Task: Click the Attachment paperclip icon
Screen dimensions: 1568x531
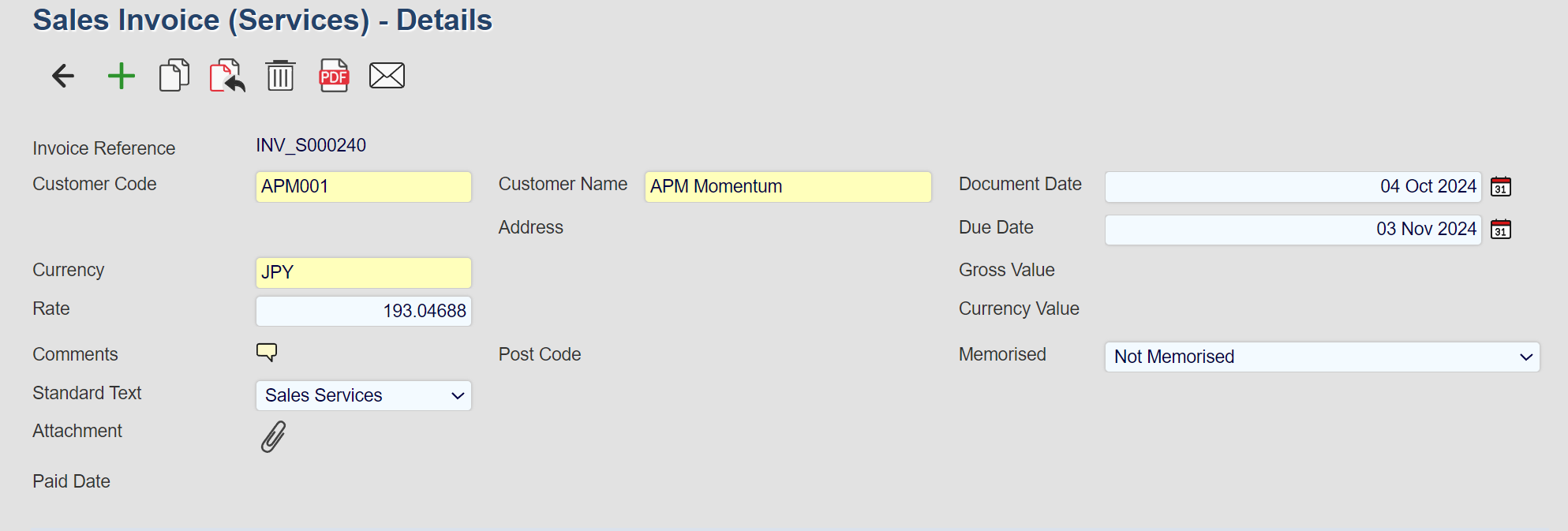Action: 273,436
